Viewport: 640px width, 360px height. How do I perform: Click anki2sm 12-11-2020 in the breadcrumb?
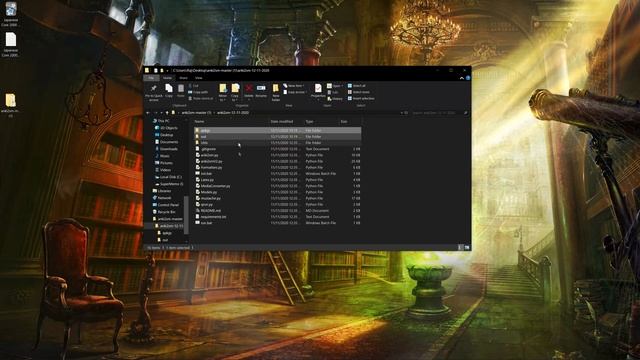(x=232, y=113)
